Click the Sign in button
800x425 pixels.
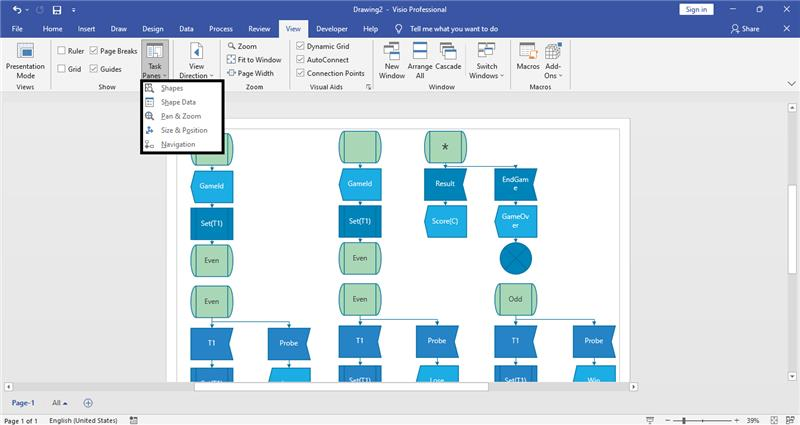click(x=696, y=9)
